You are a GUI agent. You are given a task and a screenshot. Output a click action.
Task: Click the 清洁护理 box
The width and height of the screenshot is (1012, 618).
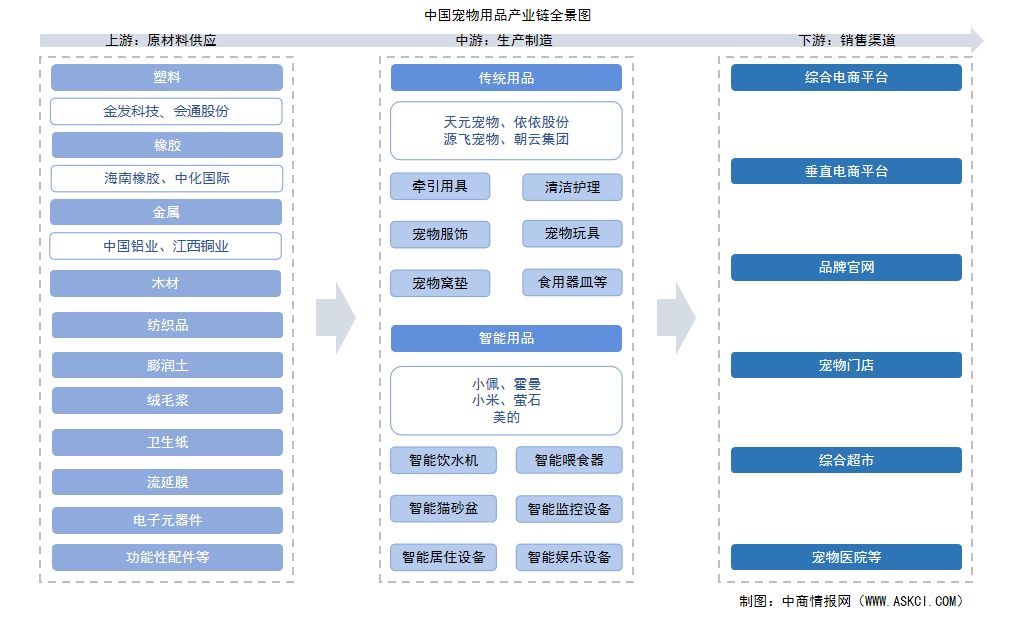[572, 187]
